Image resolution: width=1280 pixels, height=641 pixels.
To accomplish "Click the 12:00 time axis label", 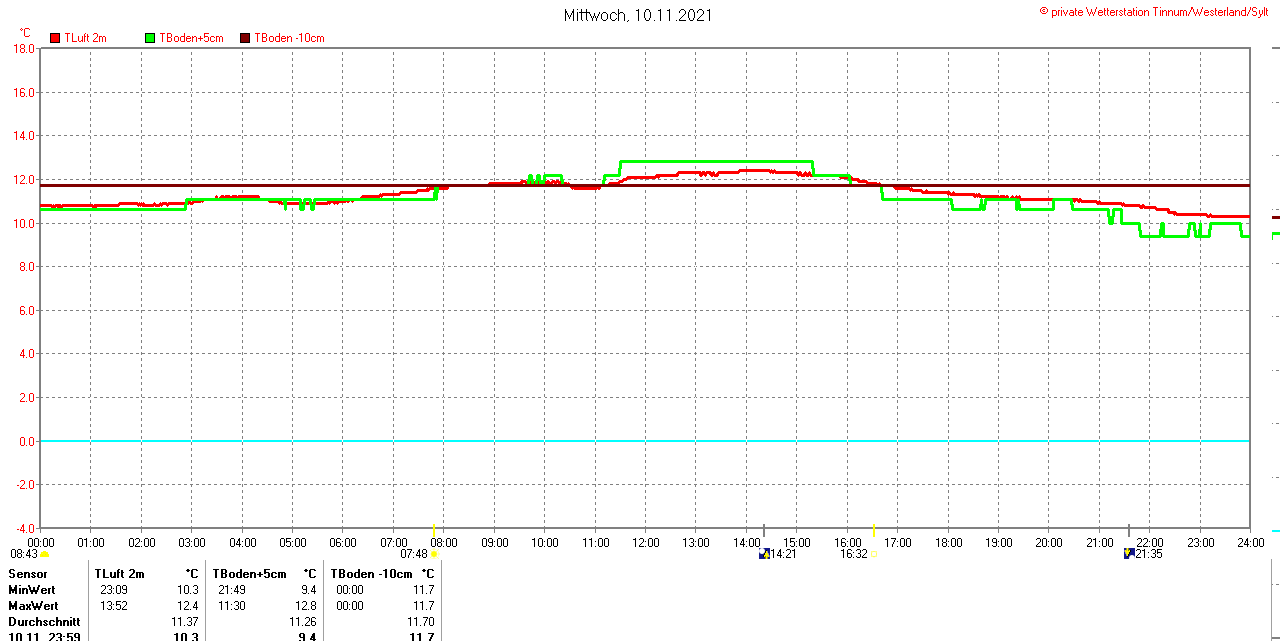I will (x=645, y=543).
